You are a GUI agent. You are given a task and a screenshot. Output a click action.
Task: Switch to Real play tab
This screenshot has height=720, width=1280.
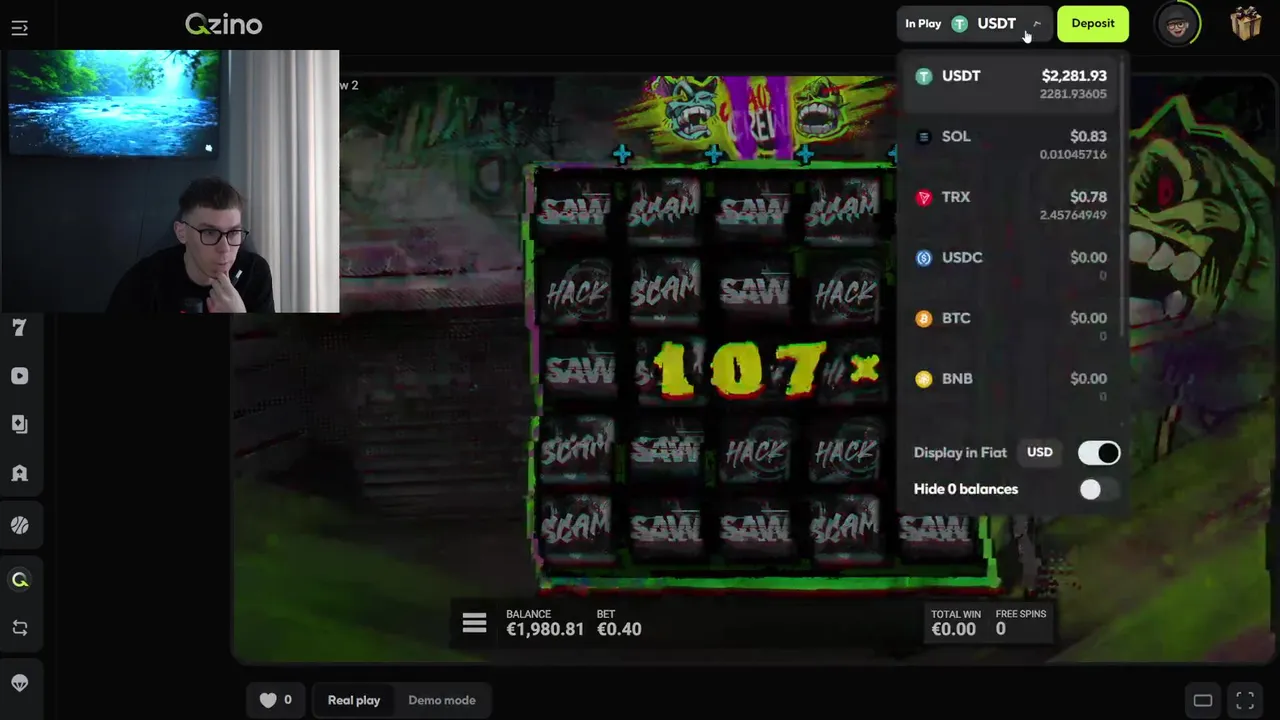(x=354, y=700)
